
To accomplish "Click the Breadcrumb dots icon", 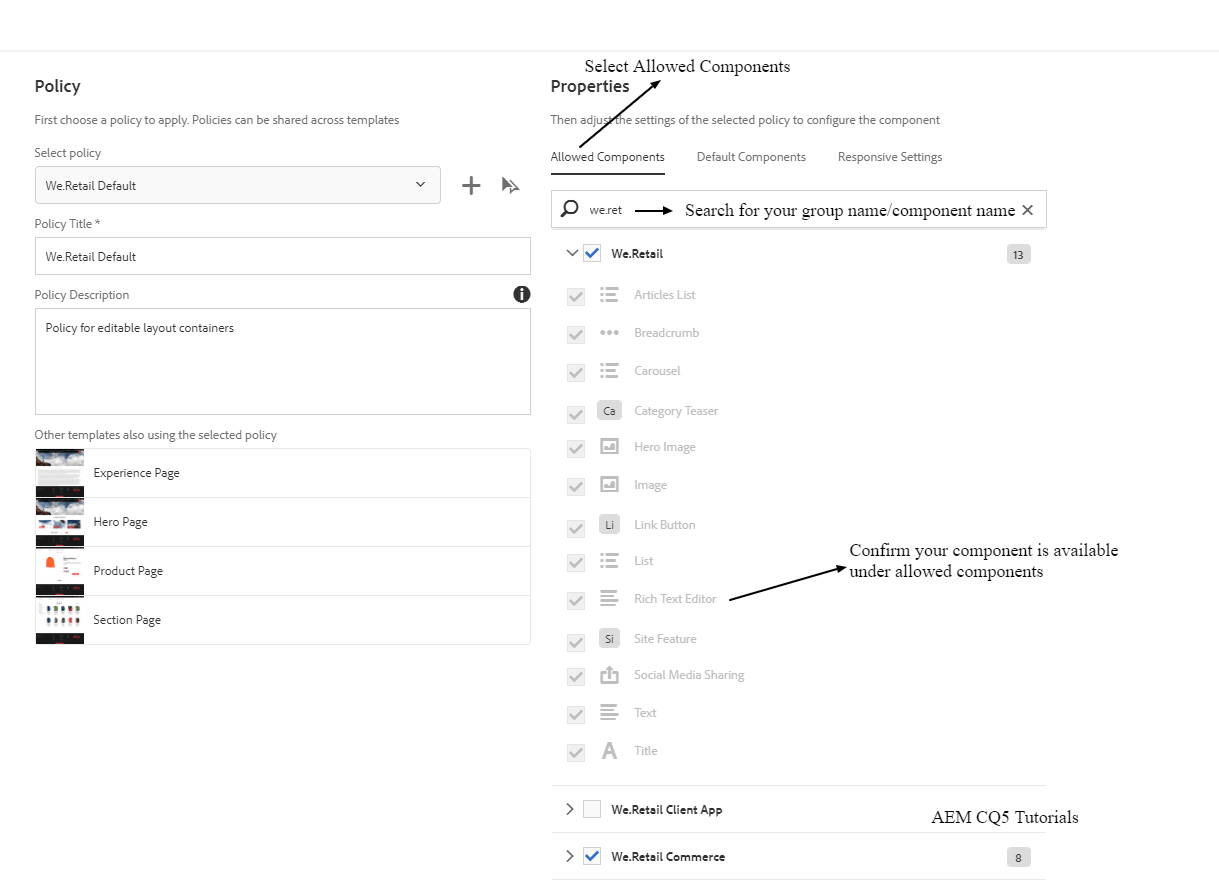I will 609,333.
